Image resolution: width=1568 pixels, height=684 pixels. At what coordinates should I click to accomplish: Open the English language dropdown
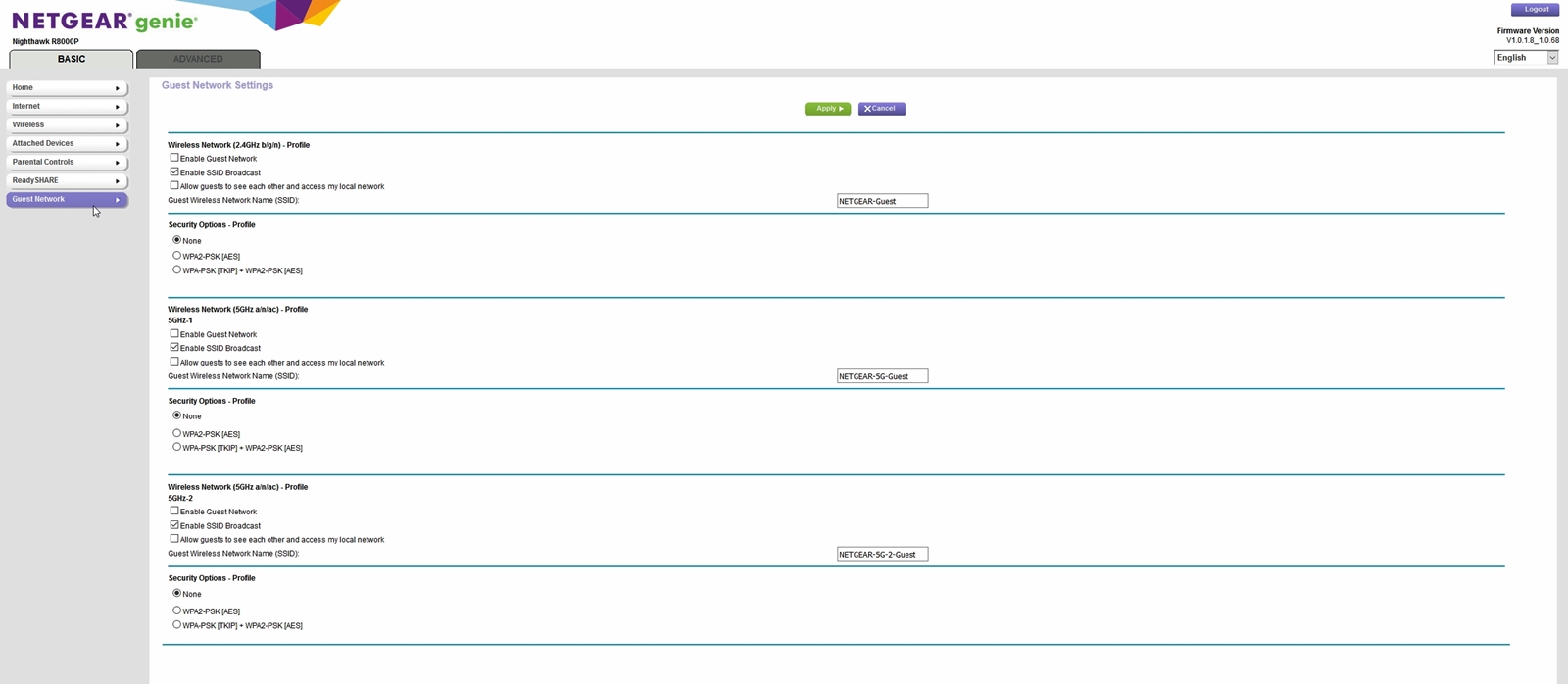pos(1526,58)
